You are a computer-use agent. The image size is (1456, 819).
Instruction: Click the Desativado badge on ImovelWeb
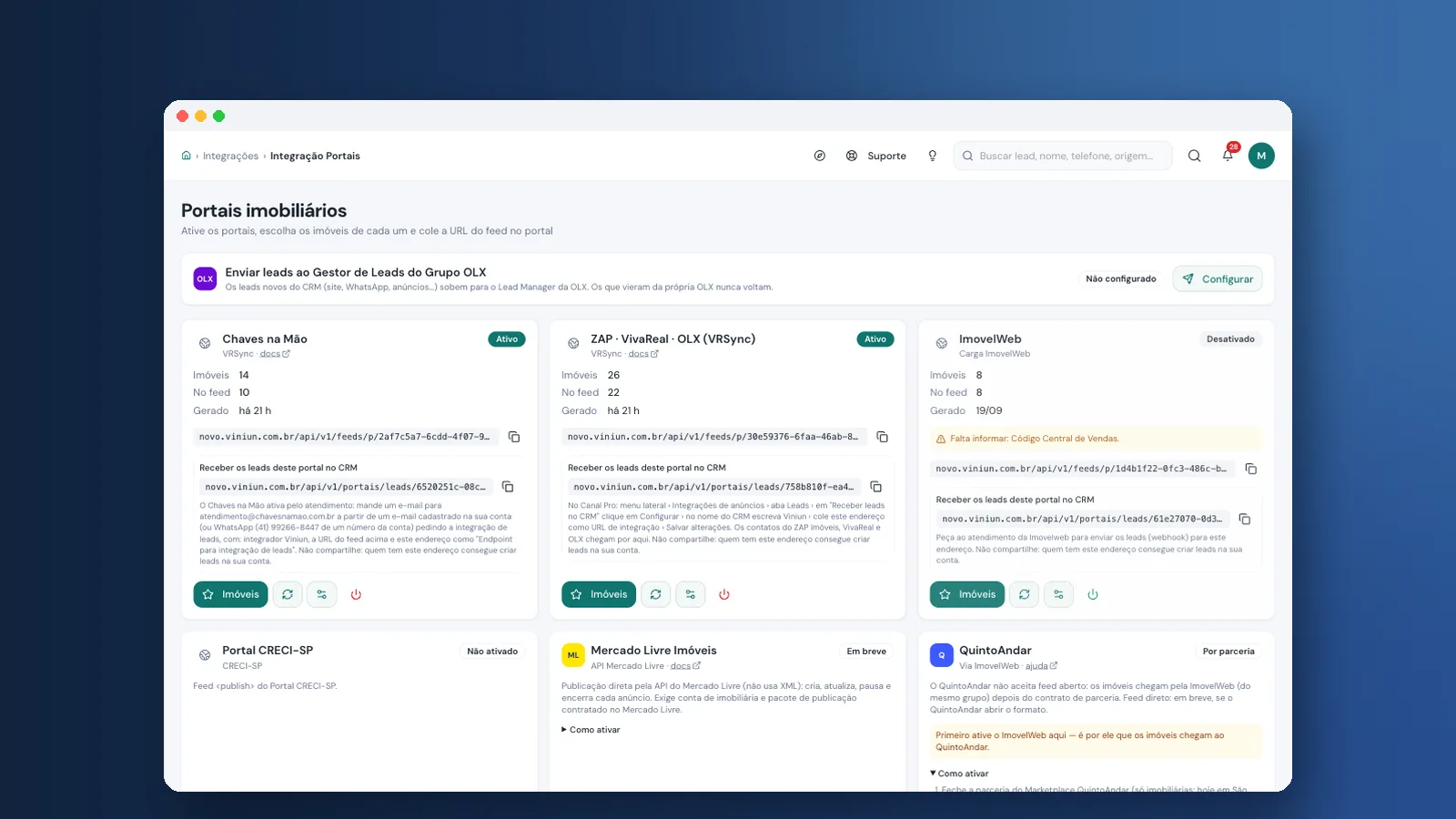point(1230,339)
